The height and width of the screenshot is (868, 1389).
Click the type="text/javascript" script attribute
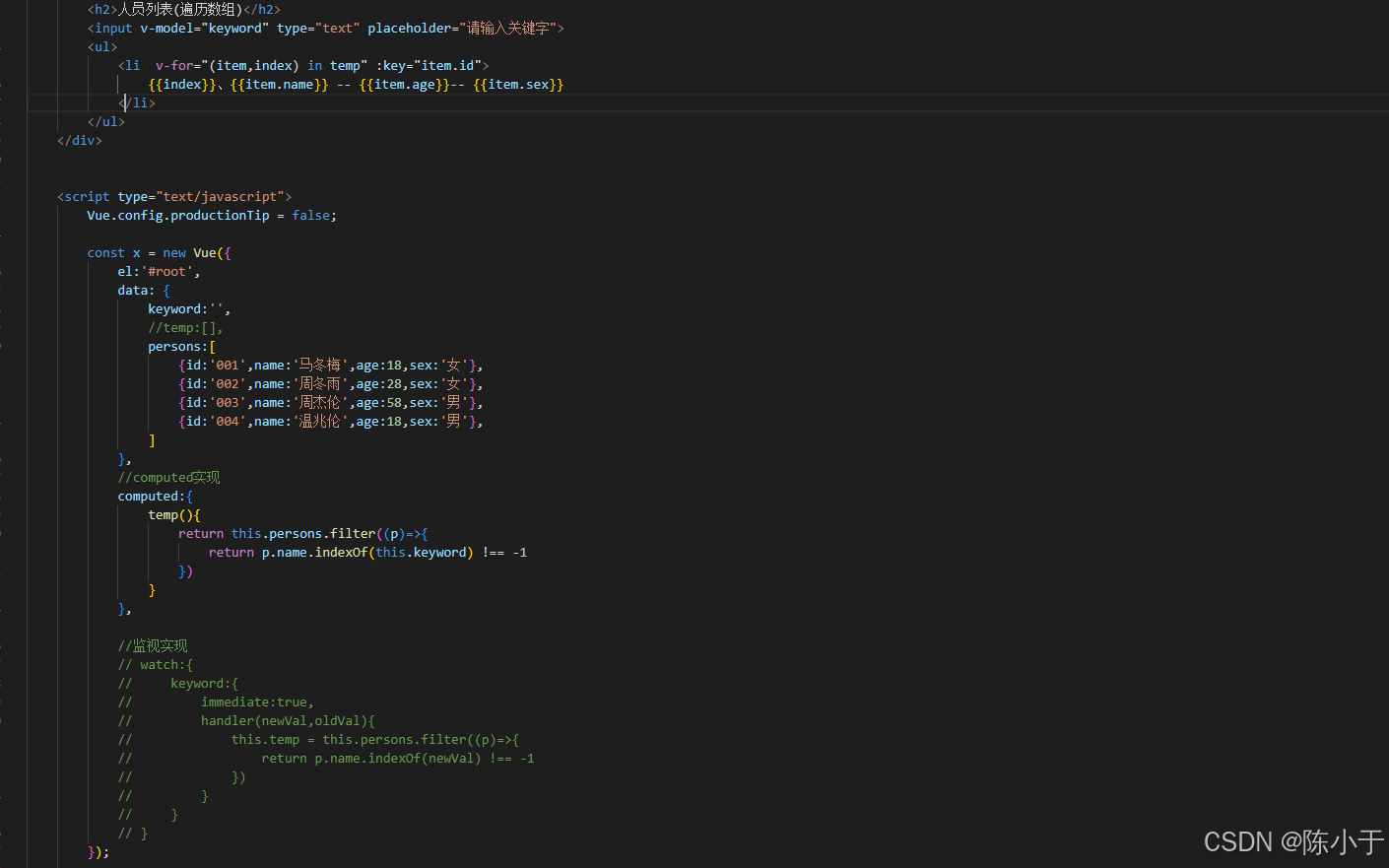(201, 196)
